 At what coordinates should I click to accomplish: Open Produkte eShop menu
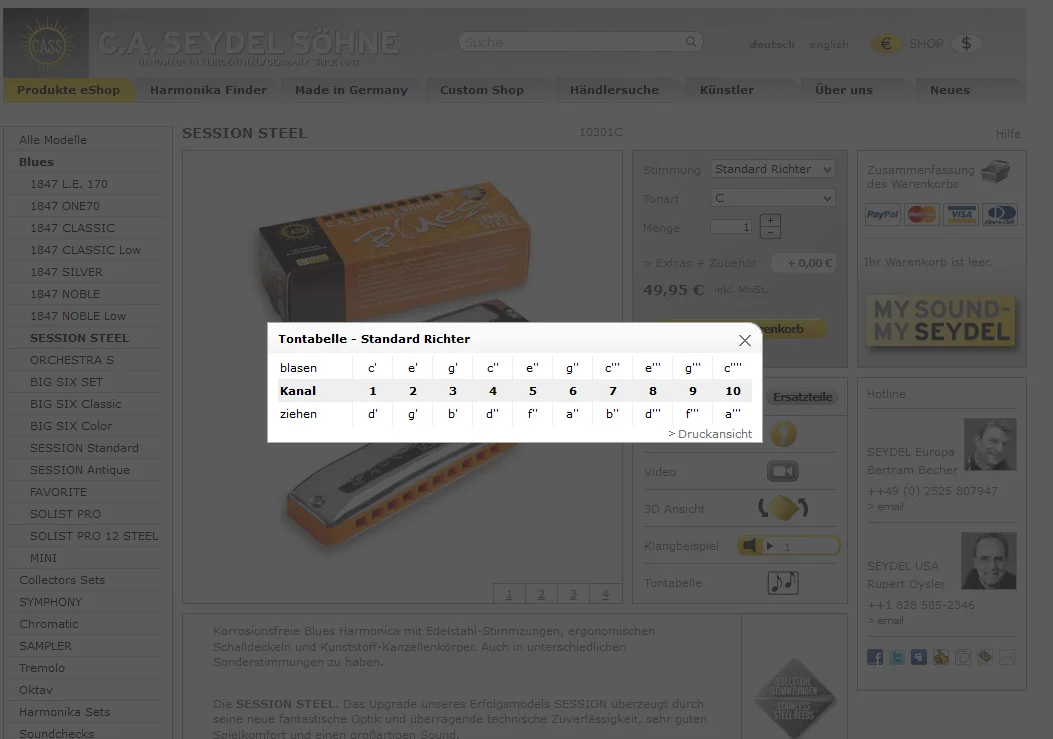(68, 90)
